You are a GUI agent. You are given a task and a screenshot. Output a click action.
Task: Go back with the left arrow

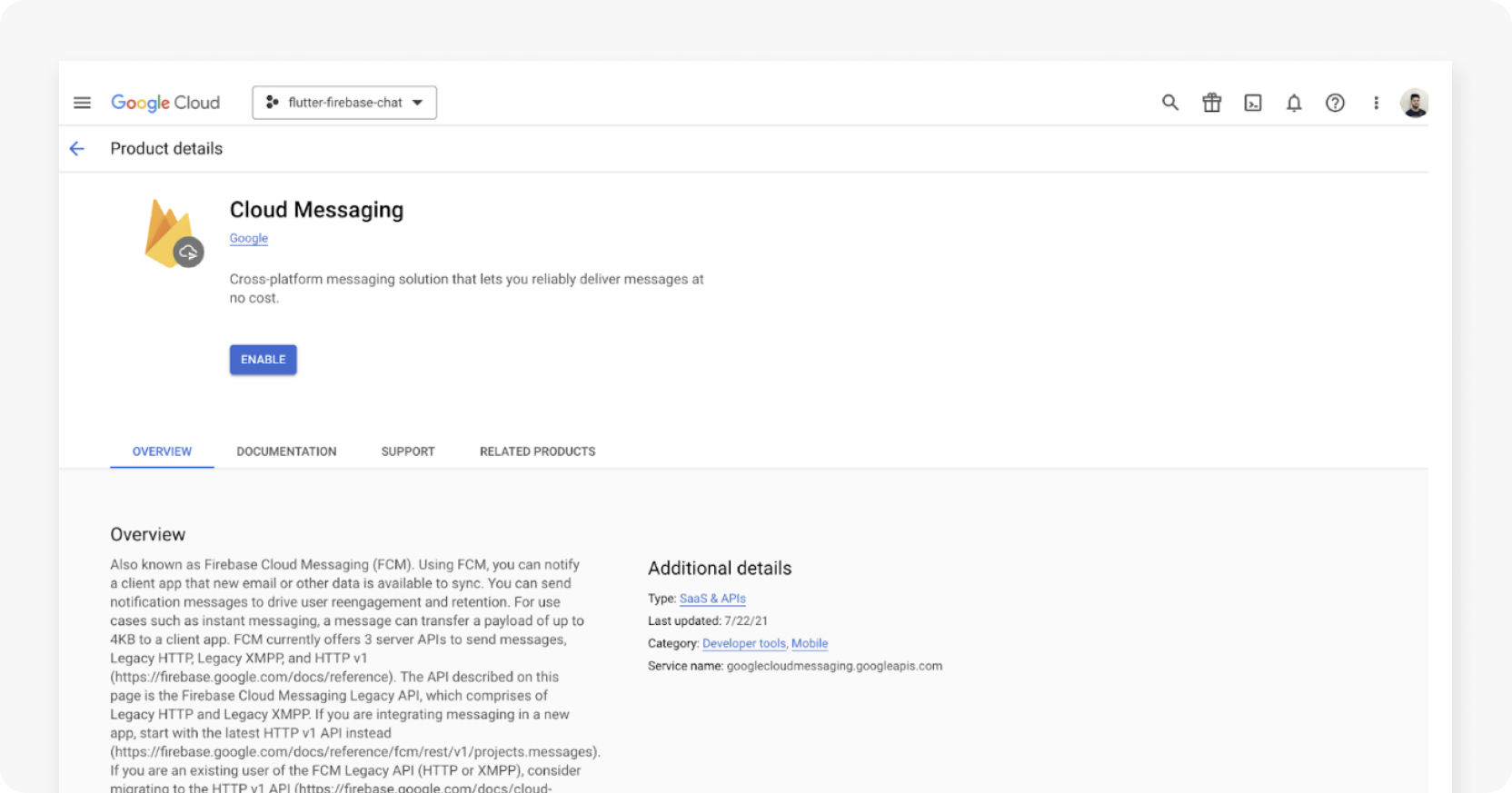[x=77, y=148]
